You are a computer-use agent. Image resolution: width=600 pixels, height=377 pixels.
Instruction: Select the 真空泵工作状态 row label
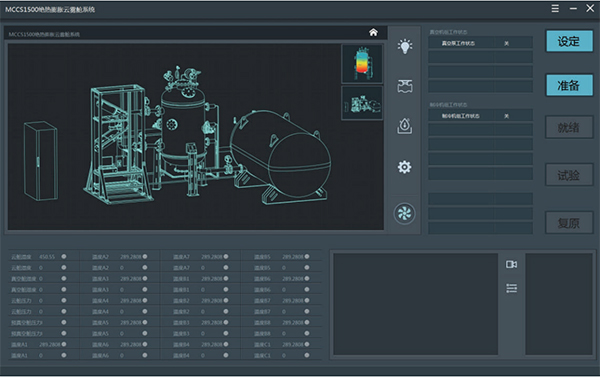[458, 43]
